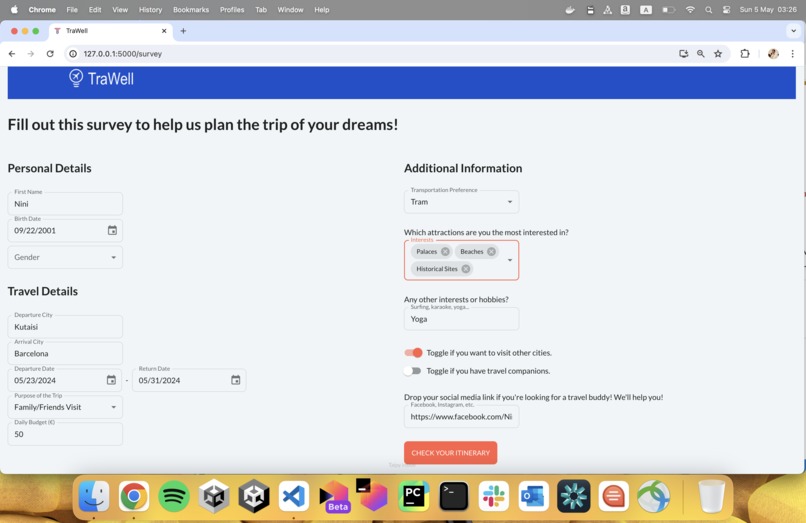Open Control Center in menu bar
The width and height of the screenshot is (806, 523).
pyautogui.click(x=726, y=10)
